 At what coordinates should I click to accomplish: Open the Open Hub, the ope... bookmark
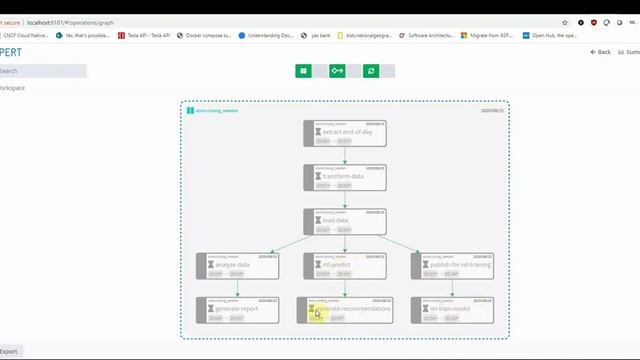tap(550, 36)
